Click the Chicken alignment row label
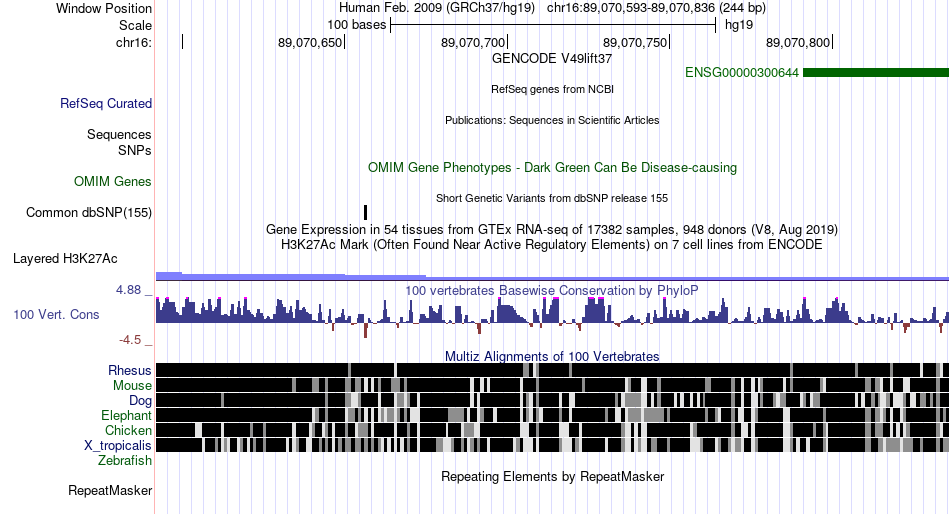 point(128,430)
